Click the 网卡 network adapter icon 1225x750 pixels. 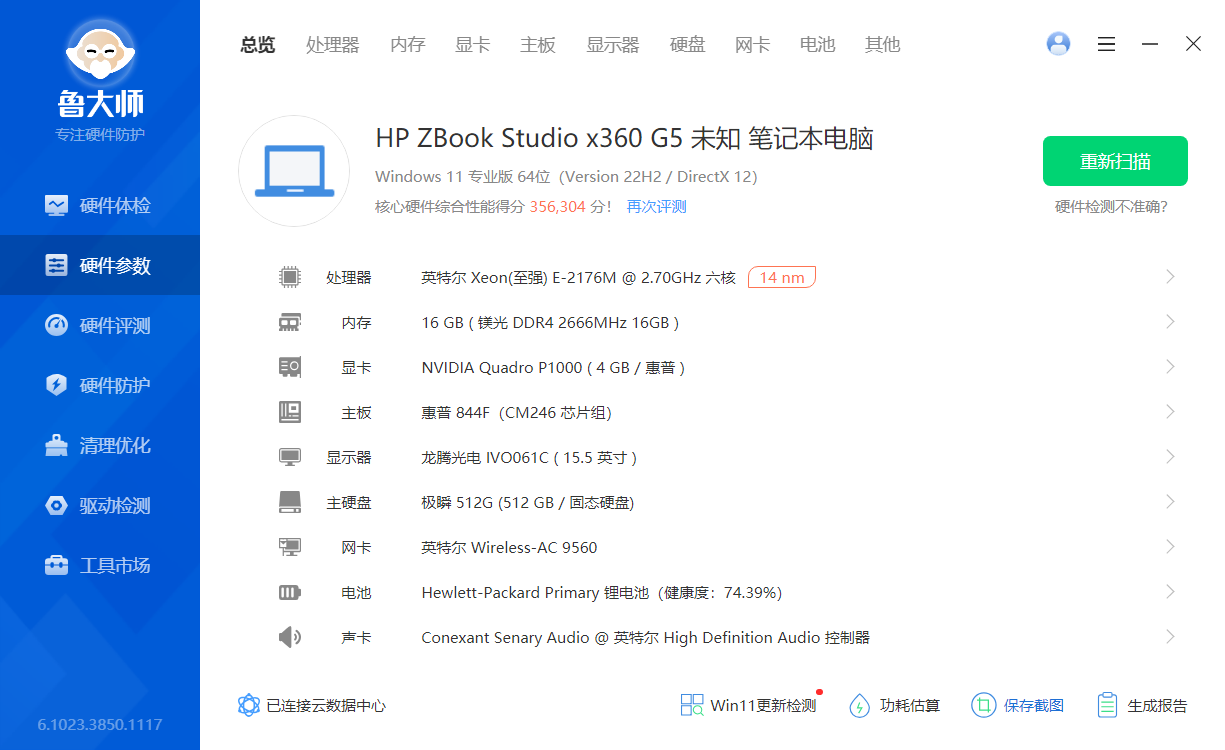[290, 547]
